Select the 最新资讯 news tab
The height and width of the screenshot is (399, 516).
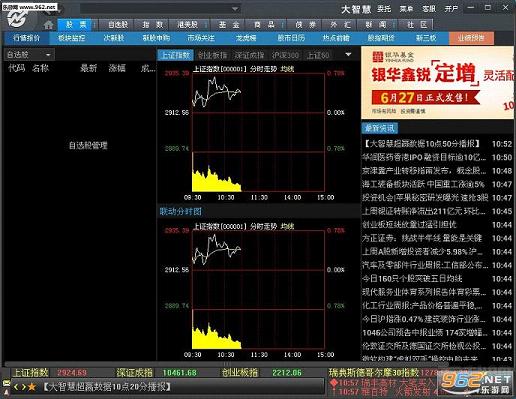379,128
